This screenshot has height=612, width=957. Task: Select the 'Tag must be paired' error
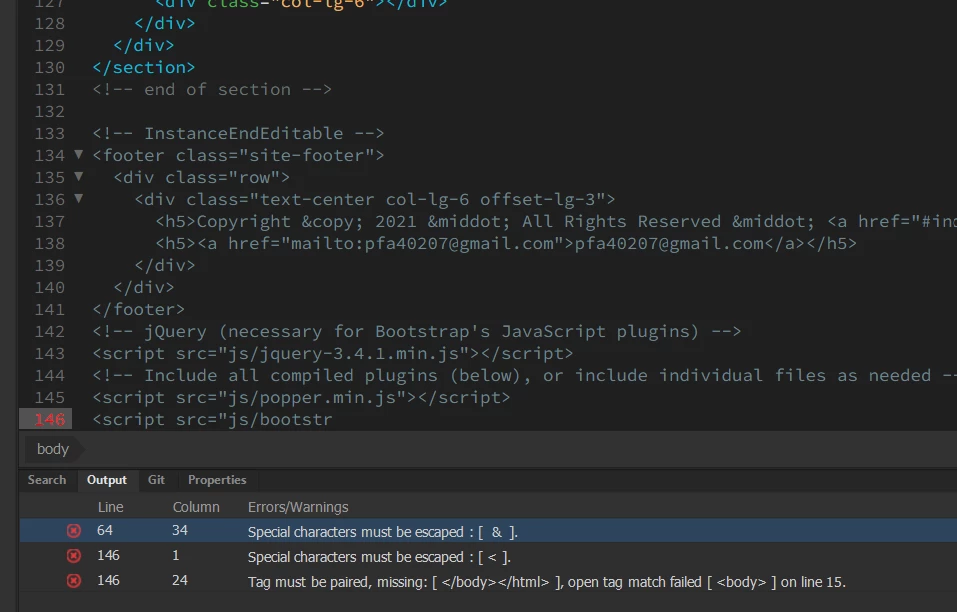(546, 582)
